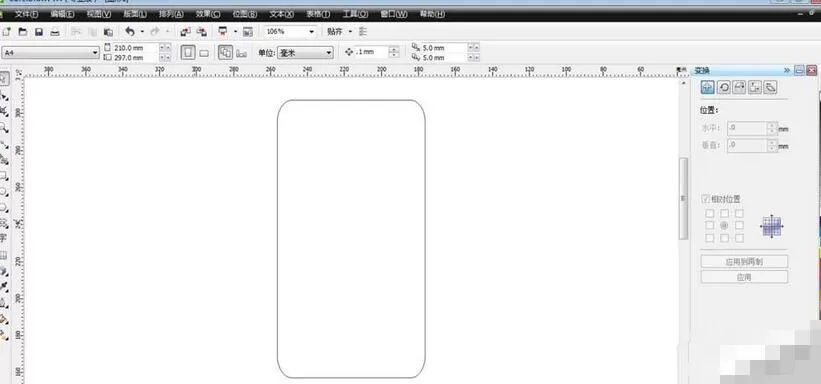
Task: Click the Paste clipboard icon
Action: click(x=108, y=32)
